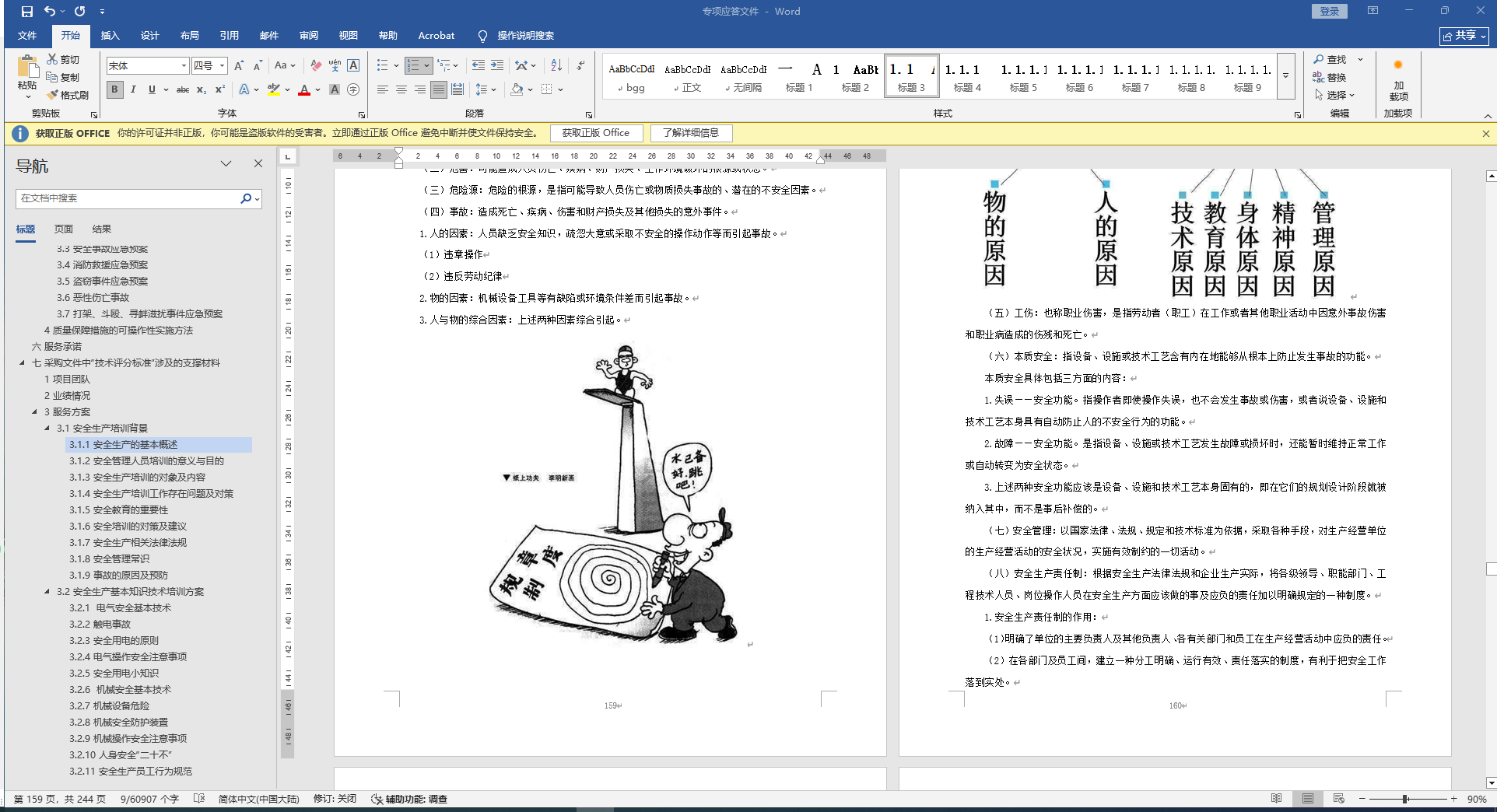Increase paragraph indent
Screen dimensions: 1497x812
click(x=497, y=66)
